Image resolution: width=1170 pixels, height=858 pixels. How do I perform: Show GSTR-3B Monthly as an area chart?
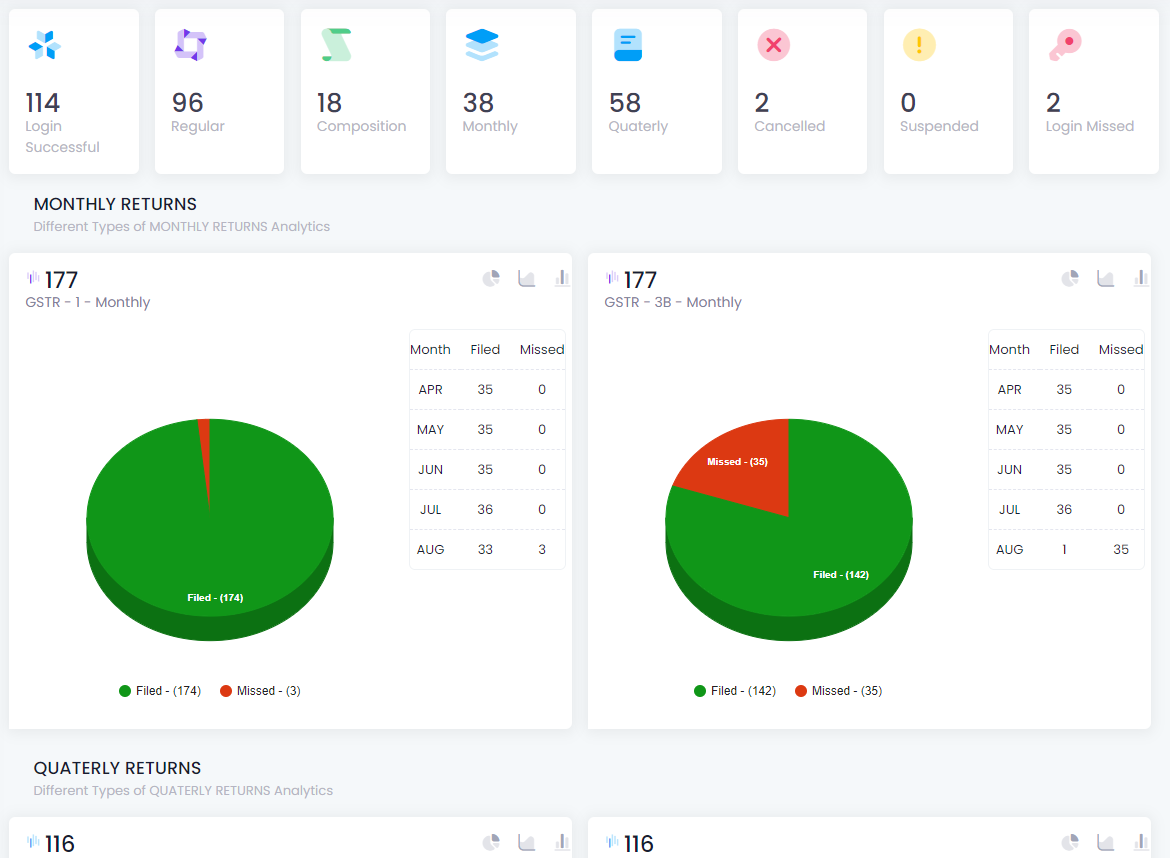[x=1106, y=278]
